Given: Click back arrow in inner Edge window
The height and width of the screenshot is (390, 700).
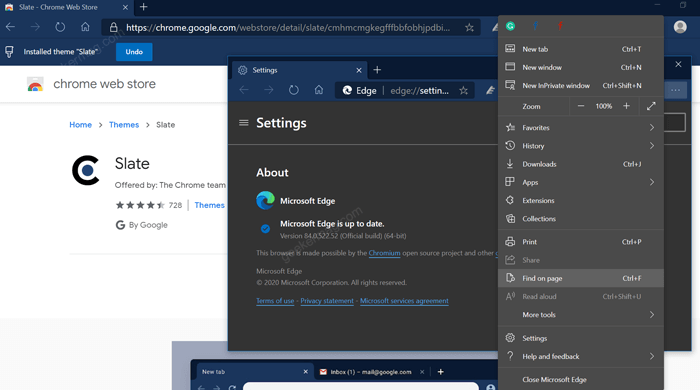Looking at the screenshot, I should pyautogui.click(x=244, y=90).
